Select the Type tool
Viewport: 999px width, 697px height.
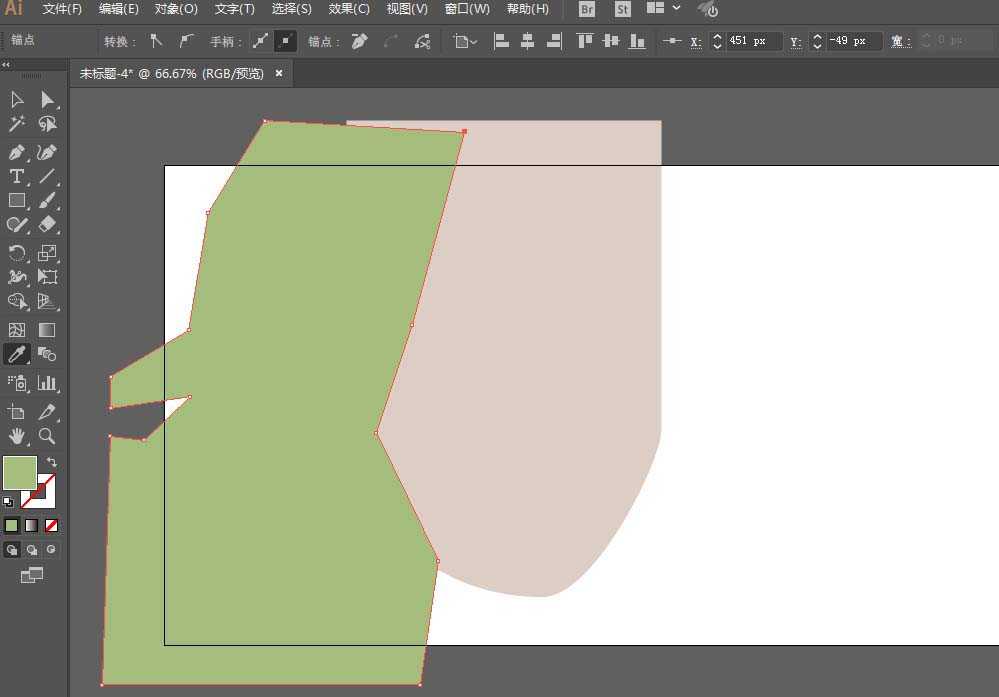point(17,177)
